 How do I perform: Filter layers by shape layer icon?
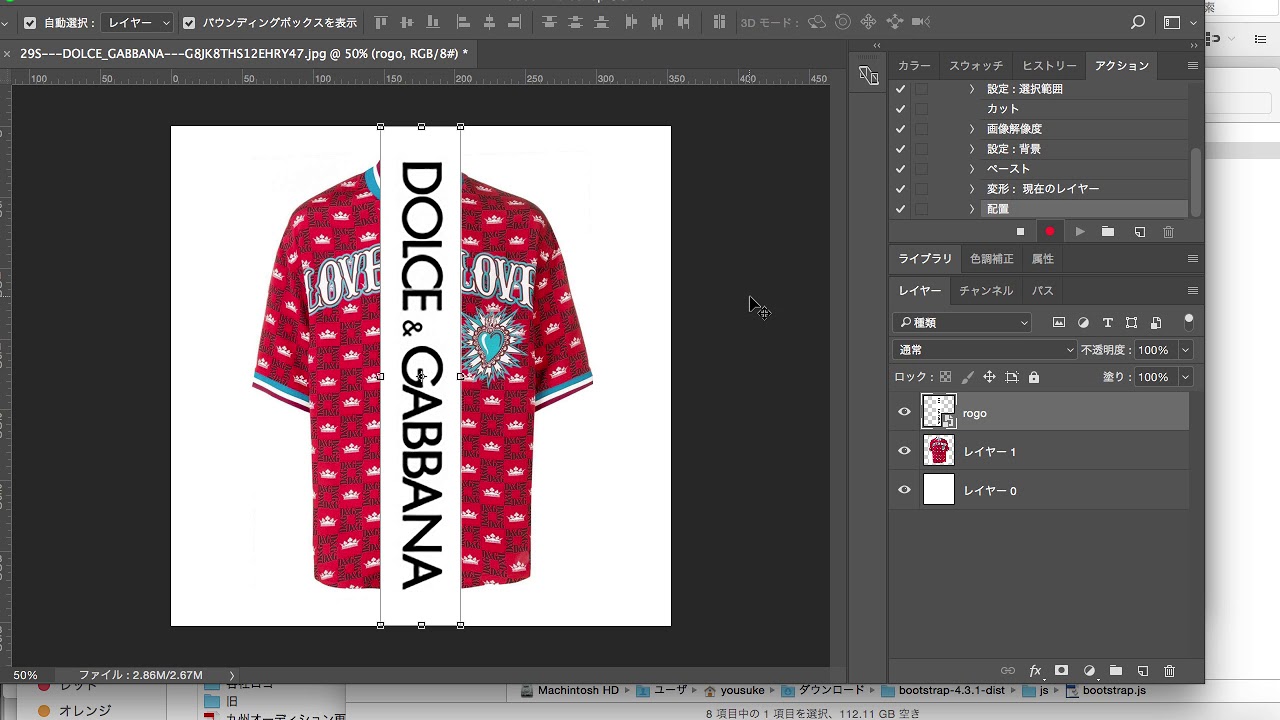[x=1131, y=323]
